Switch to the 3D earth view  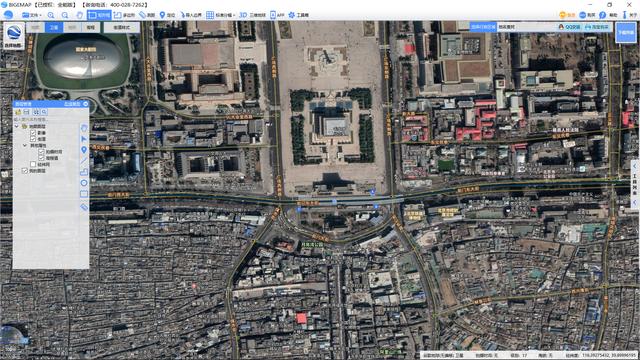(x=253, y=15)
